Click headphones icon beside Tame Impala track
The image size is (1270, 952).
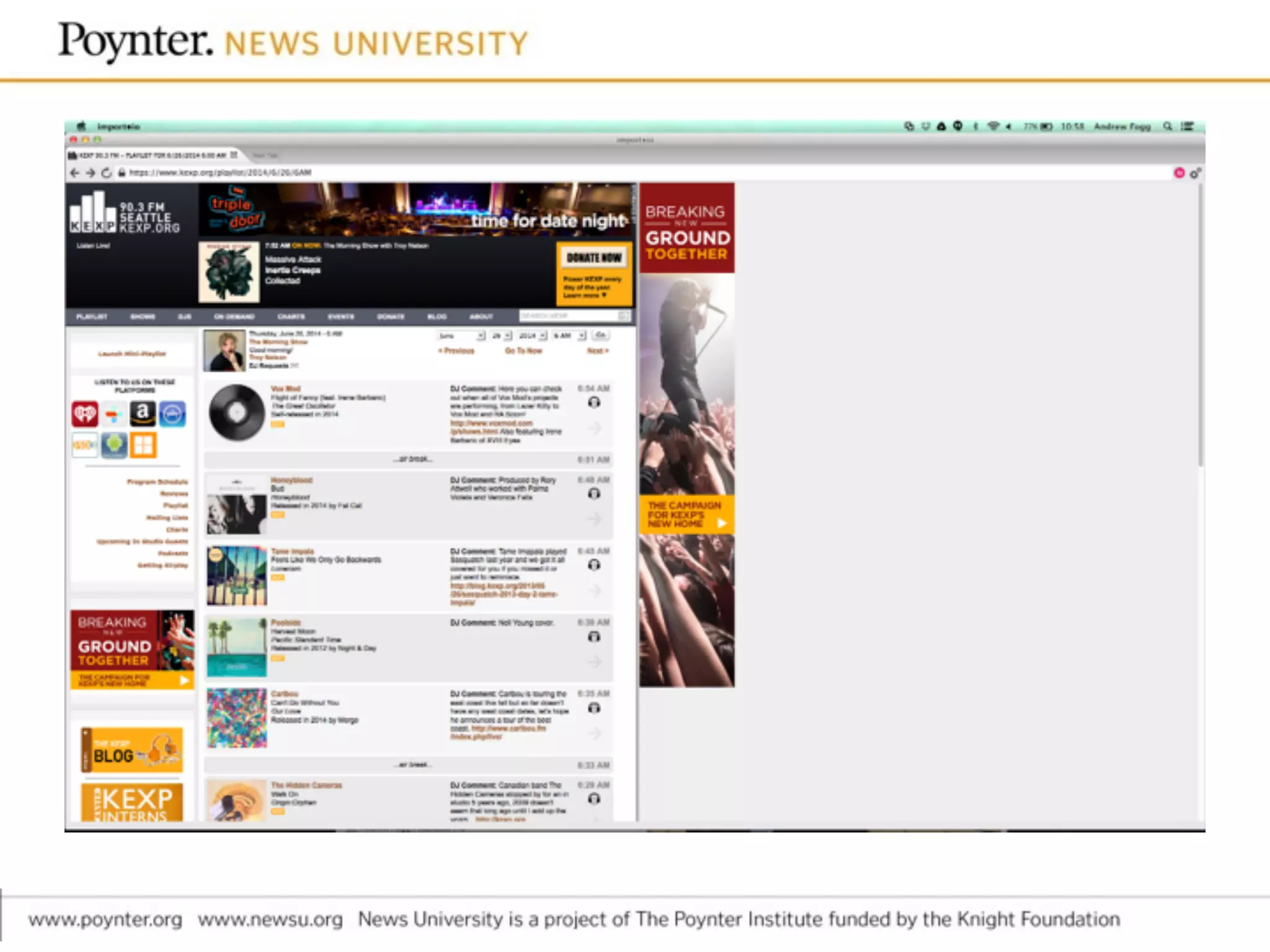tap(594, 565)
